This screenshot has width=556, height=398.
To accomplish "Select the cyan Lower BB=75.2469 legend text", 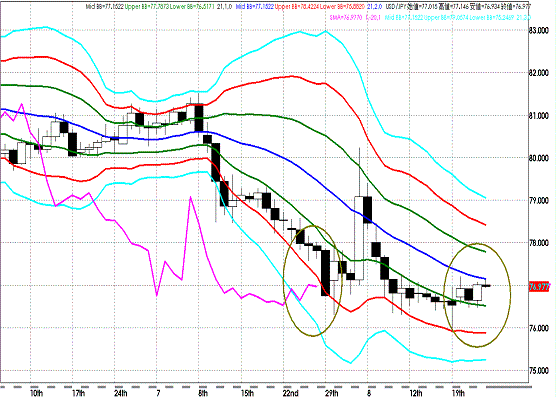I will point(492,17).
